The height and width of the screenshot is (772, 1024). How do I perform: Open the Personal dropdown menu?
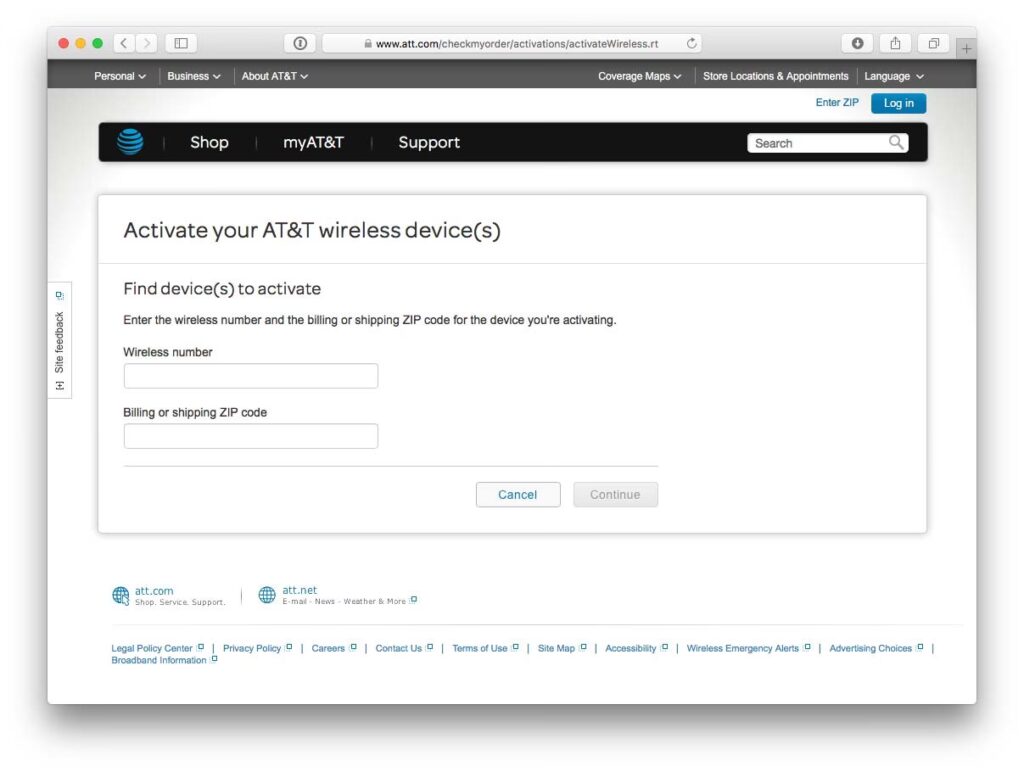(x=120, y=76)
